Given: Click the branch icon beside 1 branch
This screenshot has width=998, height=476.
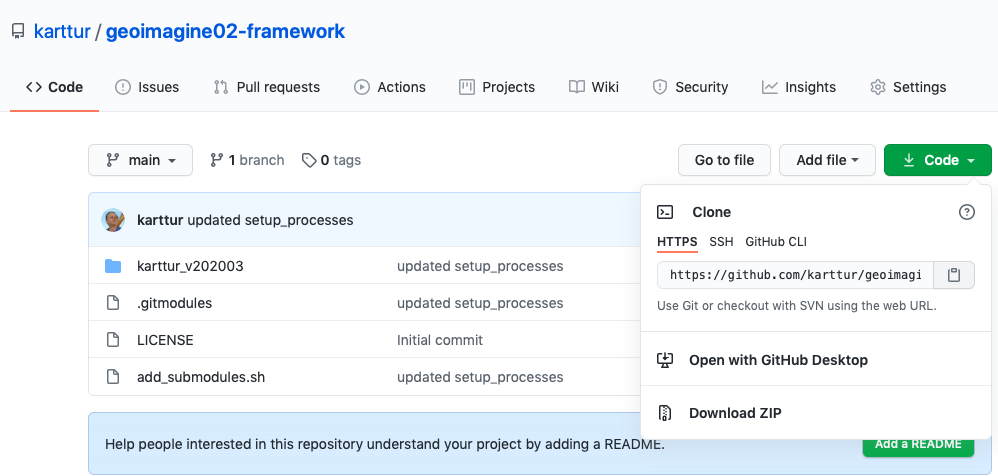Looking at the screenshot, I should [216, 160].
